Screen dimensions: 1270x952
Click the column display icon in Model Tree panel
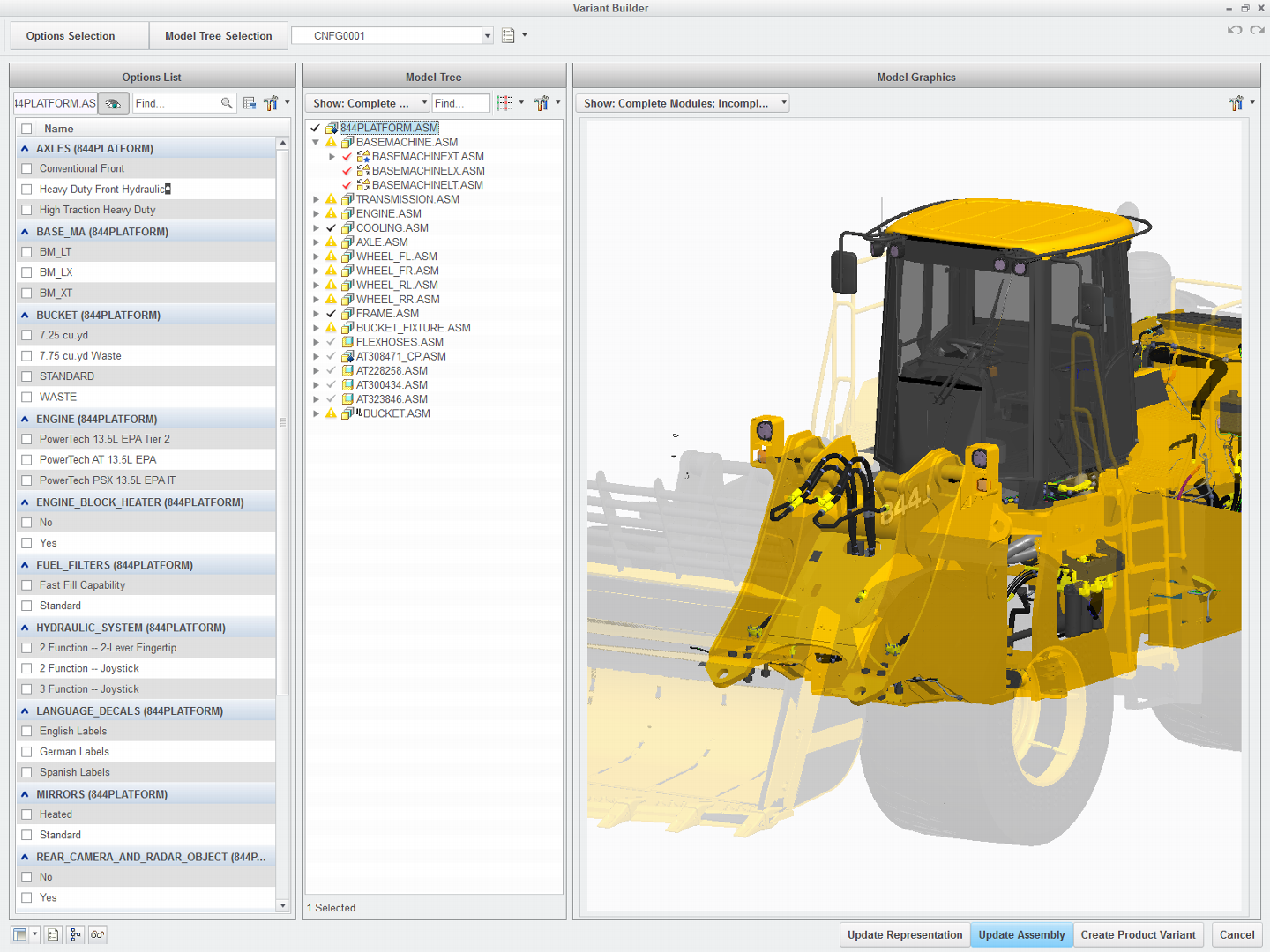click(x=505, y=103)
